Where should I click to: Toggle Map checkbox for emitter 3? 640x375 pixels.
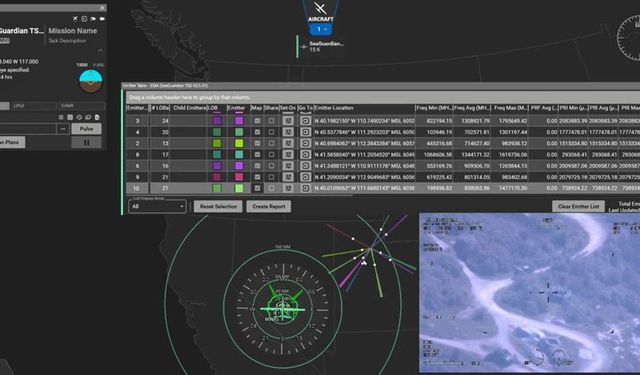257,121
